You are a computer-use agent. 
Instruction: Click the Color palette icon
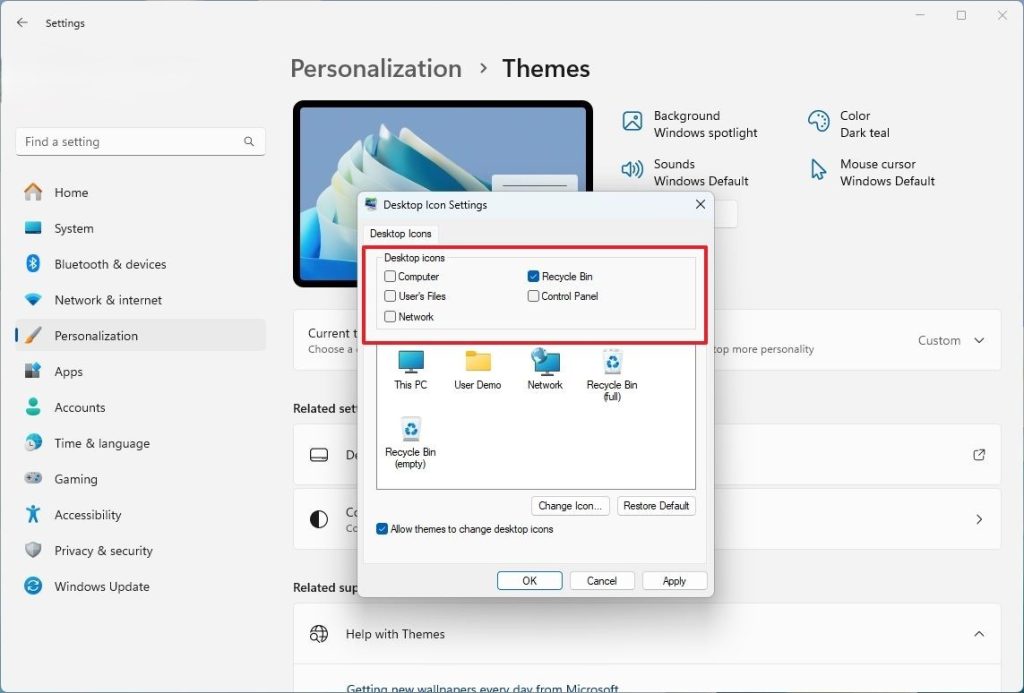pyautogui.click(x=819, y=123)
